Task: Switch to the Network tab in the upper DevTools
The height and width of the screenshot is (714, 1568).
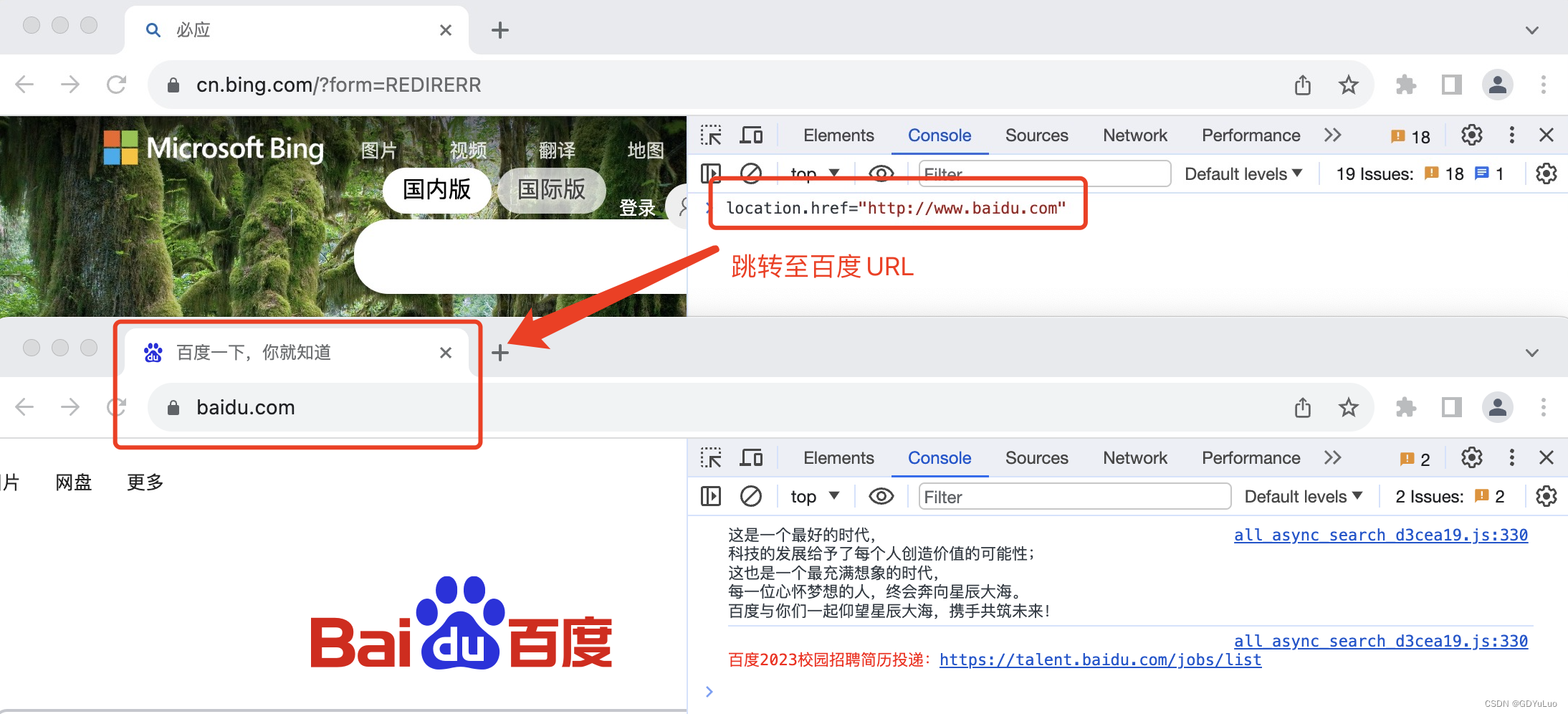Action: (x=1135, y=135)
